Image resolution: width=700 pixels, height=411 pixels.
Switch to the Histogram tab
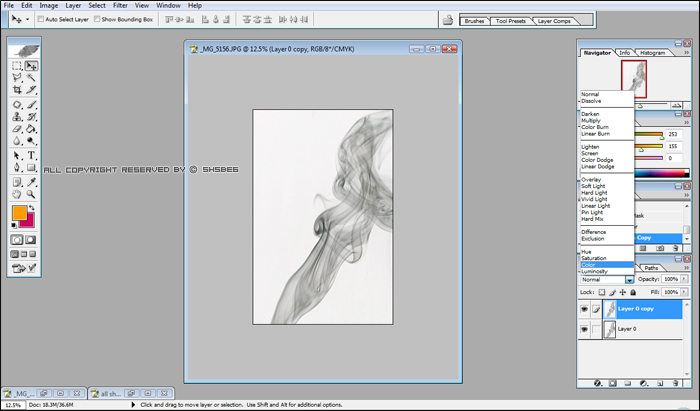pyautogui.click(x=652, y=53)
